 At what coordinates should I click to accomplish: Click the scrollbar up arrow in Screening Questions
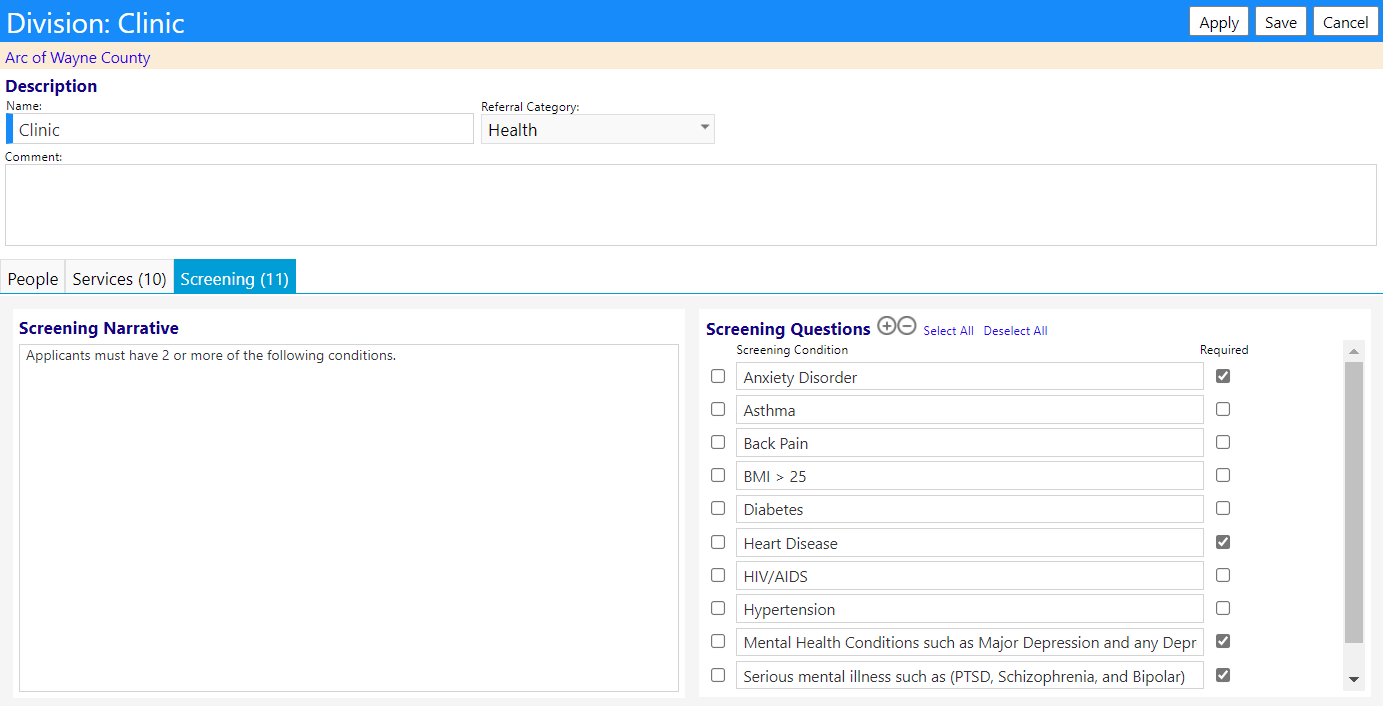[x=1354, y=351]
